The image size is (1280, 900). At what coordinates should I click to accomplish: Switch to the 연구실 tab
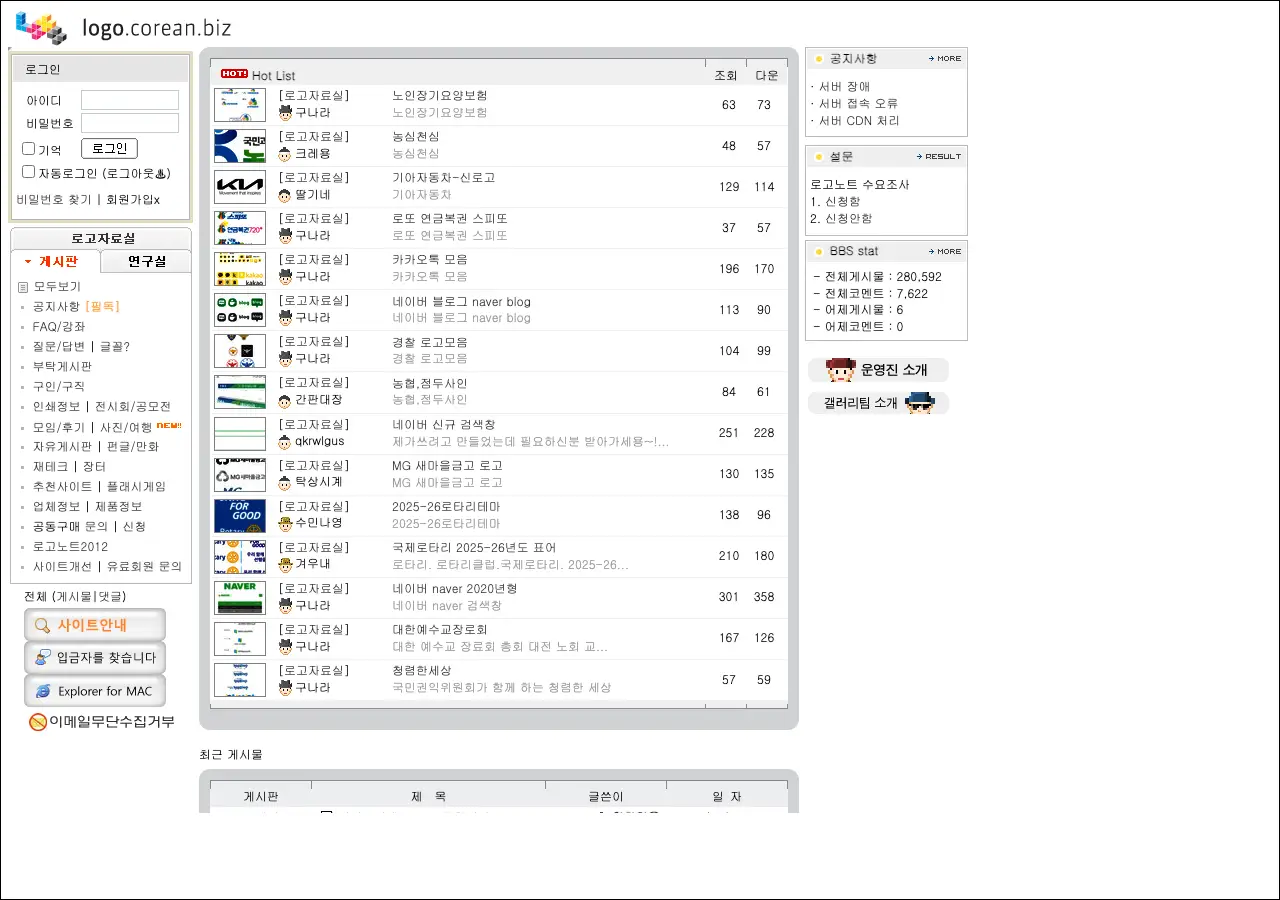click(146, 262)
